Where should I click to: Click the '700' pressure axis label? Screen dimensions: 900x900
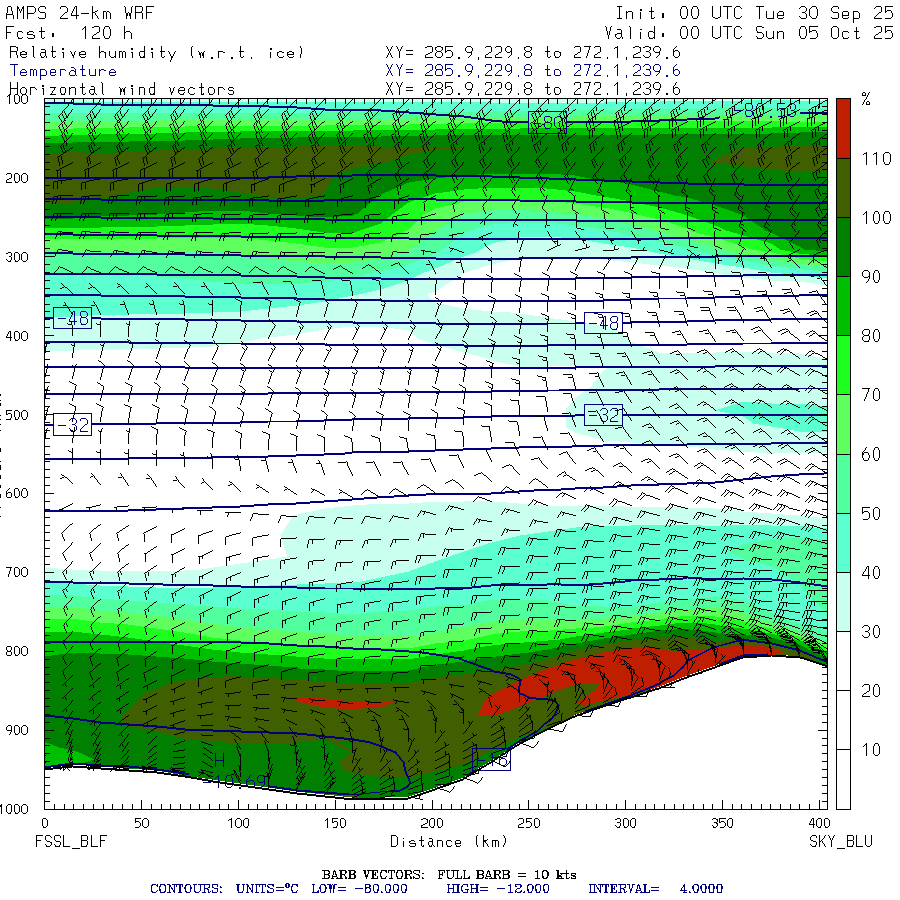pyautogui.click(x=17, y=572)
